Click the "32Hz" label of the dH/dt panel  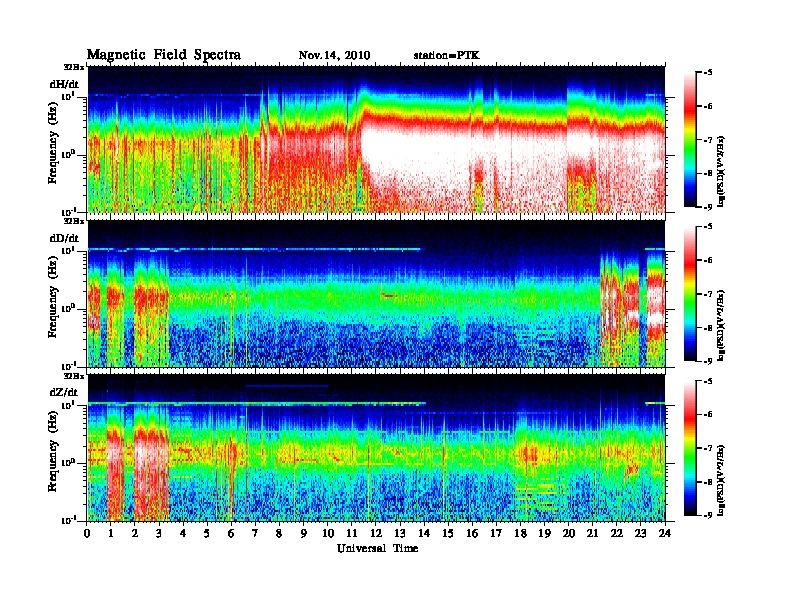point(73,67)
